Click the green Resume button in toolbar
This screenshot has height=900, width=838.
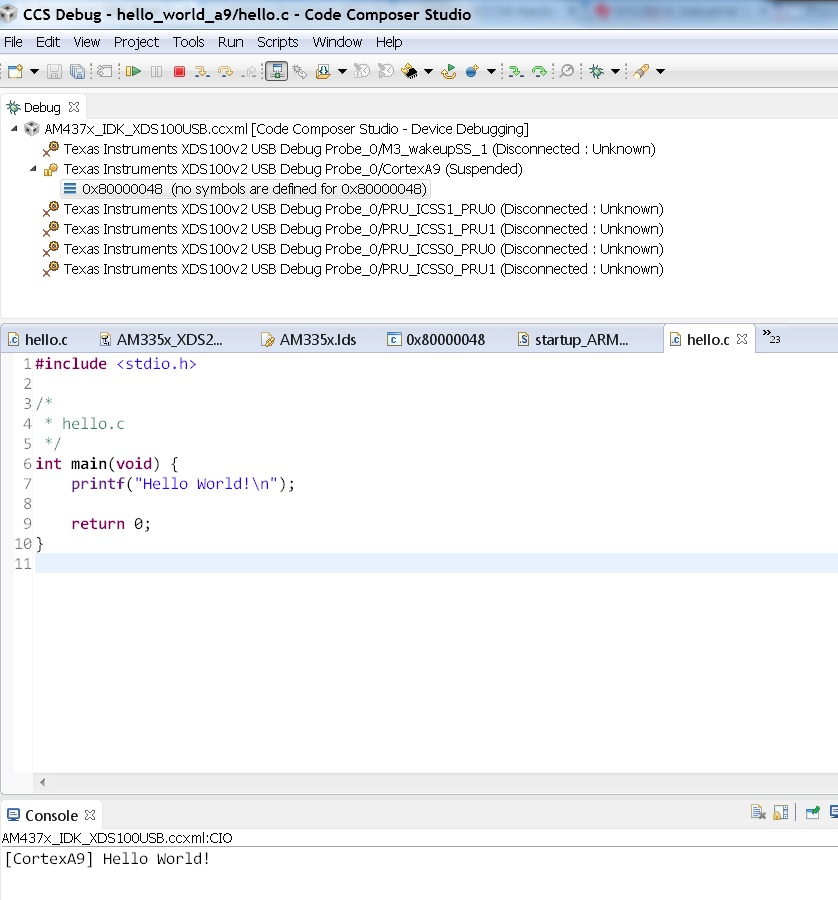pyautogui.click(x=132, y=71)
